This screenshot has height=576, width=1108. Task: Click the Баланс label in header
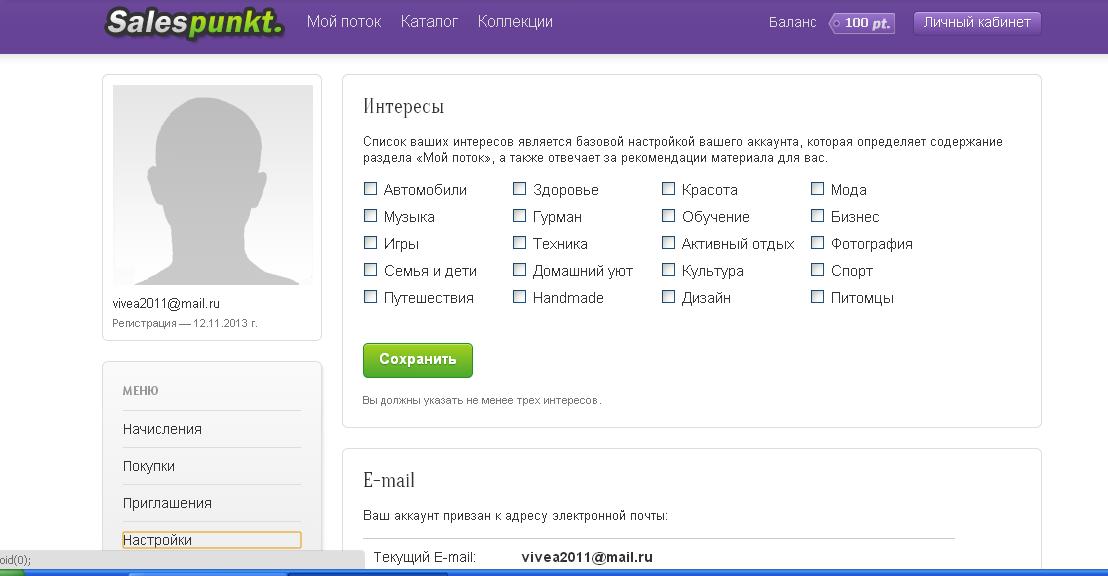(x=792, y=23)
